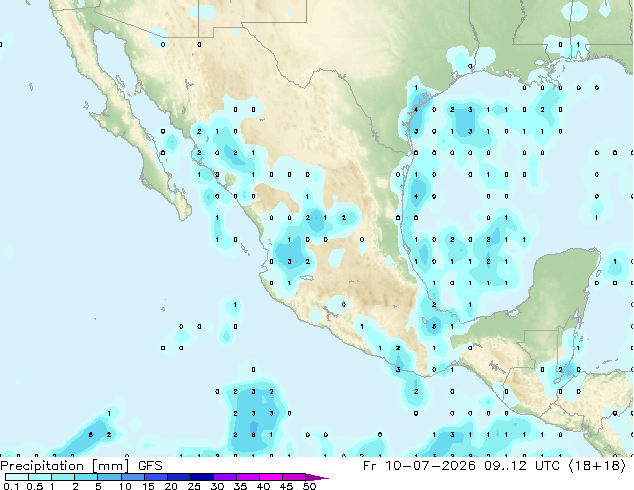Click the "30" legend value
The height and width of the screenshot is (490, 634).
click(x=217, y=486)
